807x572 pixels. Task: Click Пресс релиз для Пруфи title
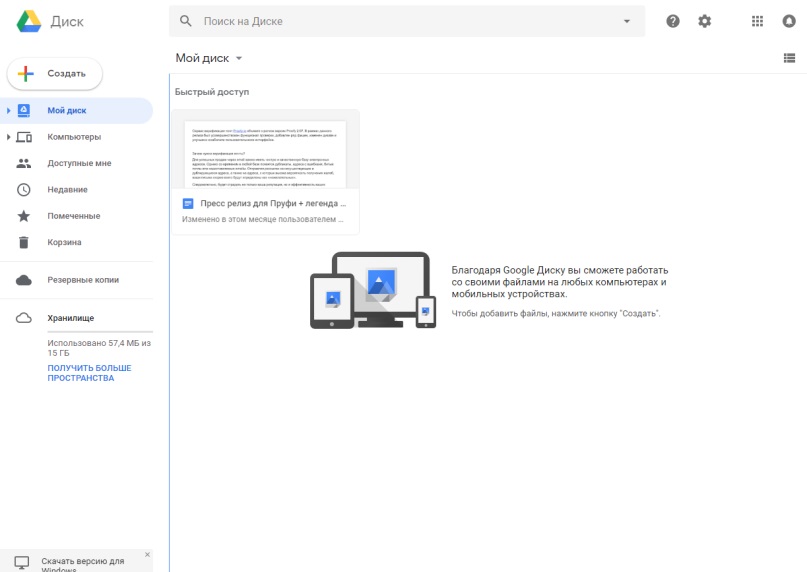point(273,203)
